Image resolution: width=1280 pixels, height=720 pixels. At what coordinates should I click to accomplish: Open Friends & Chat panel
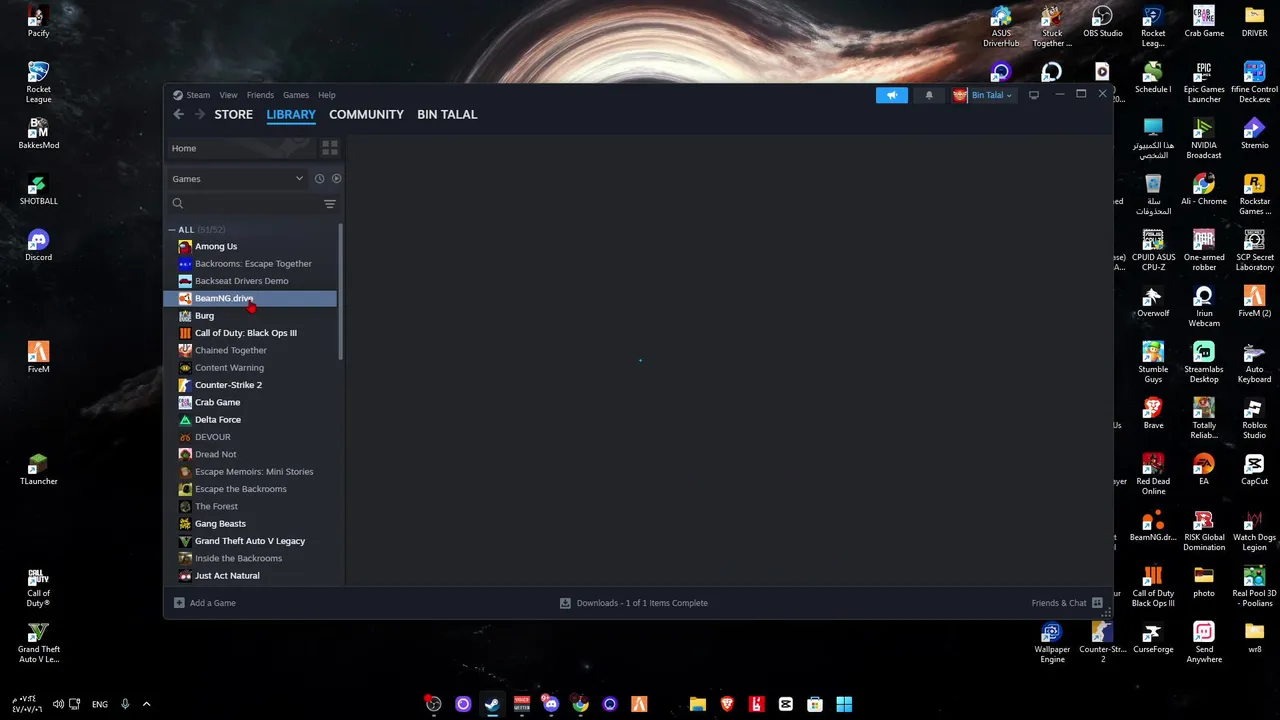point(1067,603)
